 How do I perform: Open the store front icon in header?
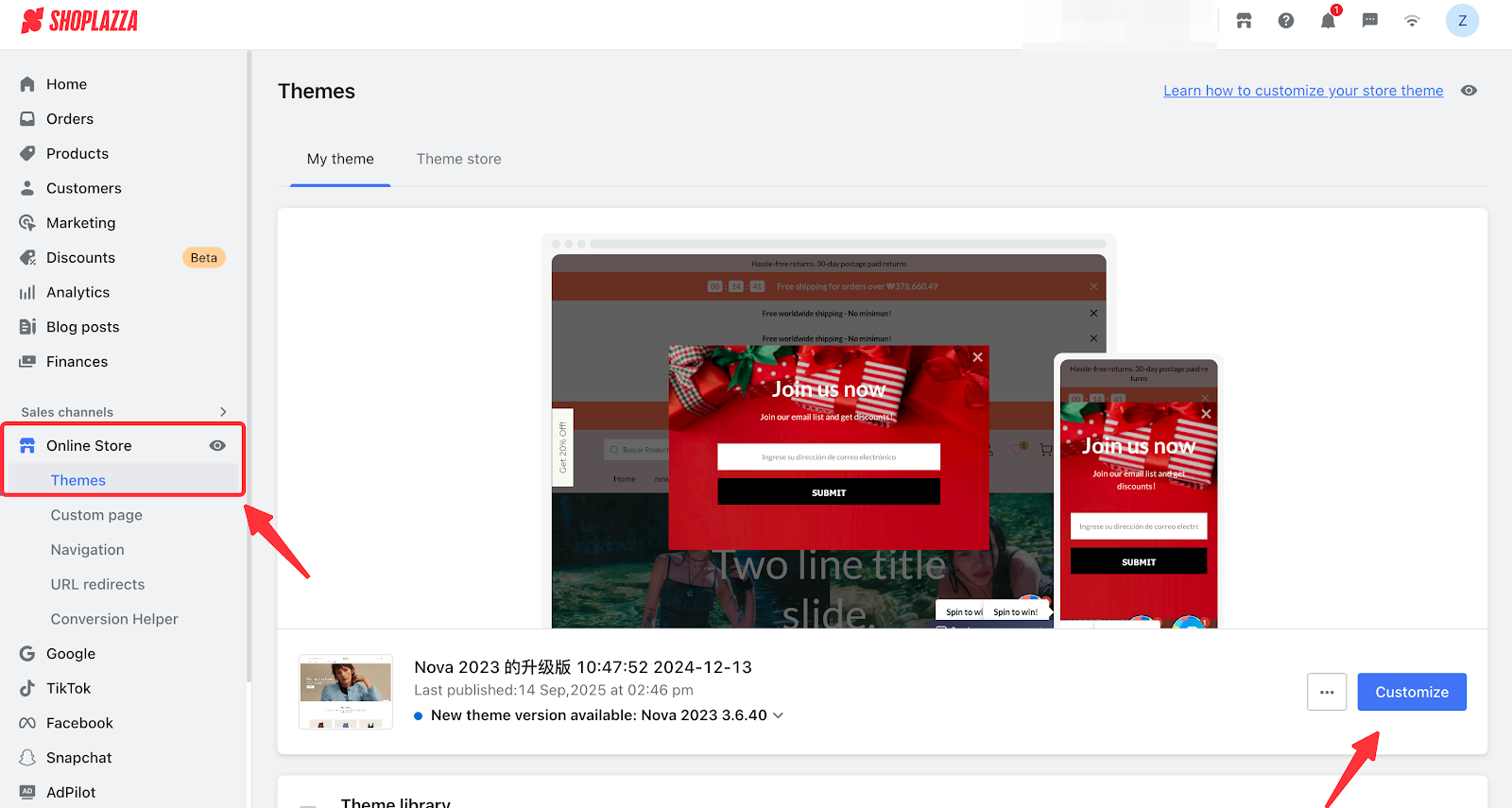tap(1244, 21)
